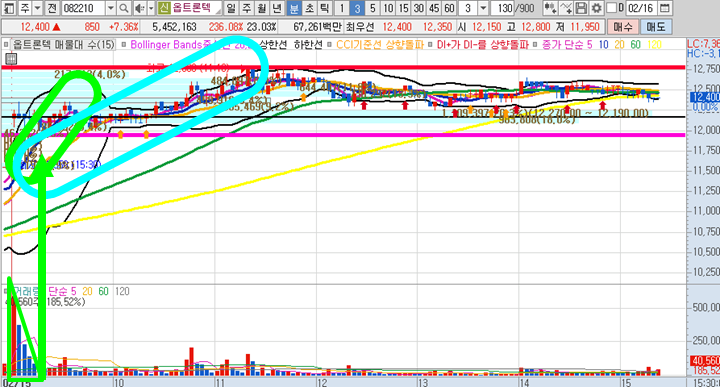Select the 틱 tick period tab
Image resolution: width=720 pixels, height=387 pixels.
tap(325, 8)
